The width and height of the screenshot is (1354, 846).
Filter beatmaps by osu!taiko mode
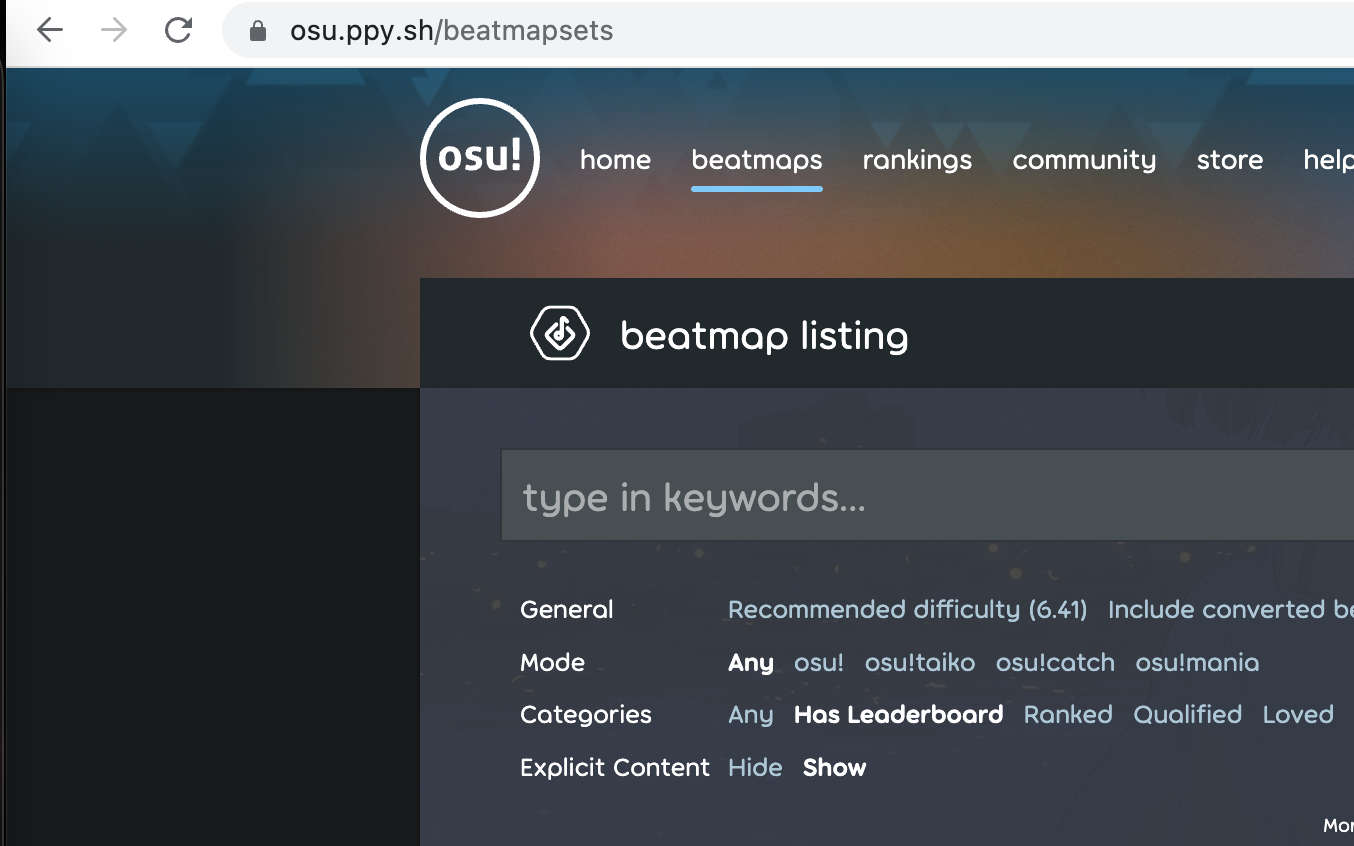click(919, 662)
